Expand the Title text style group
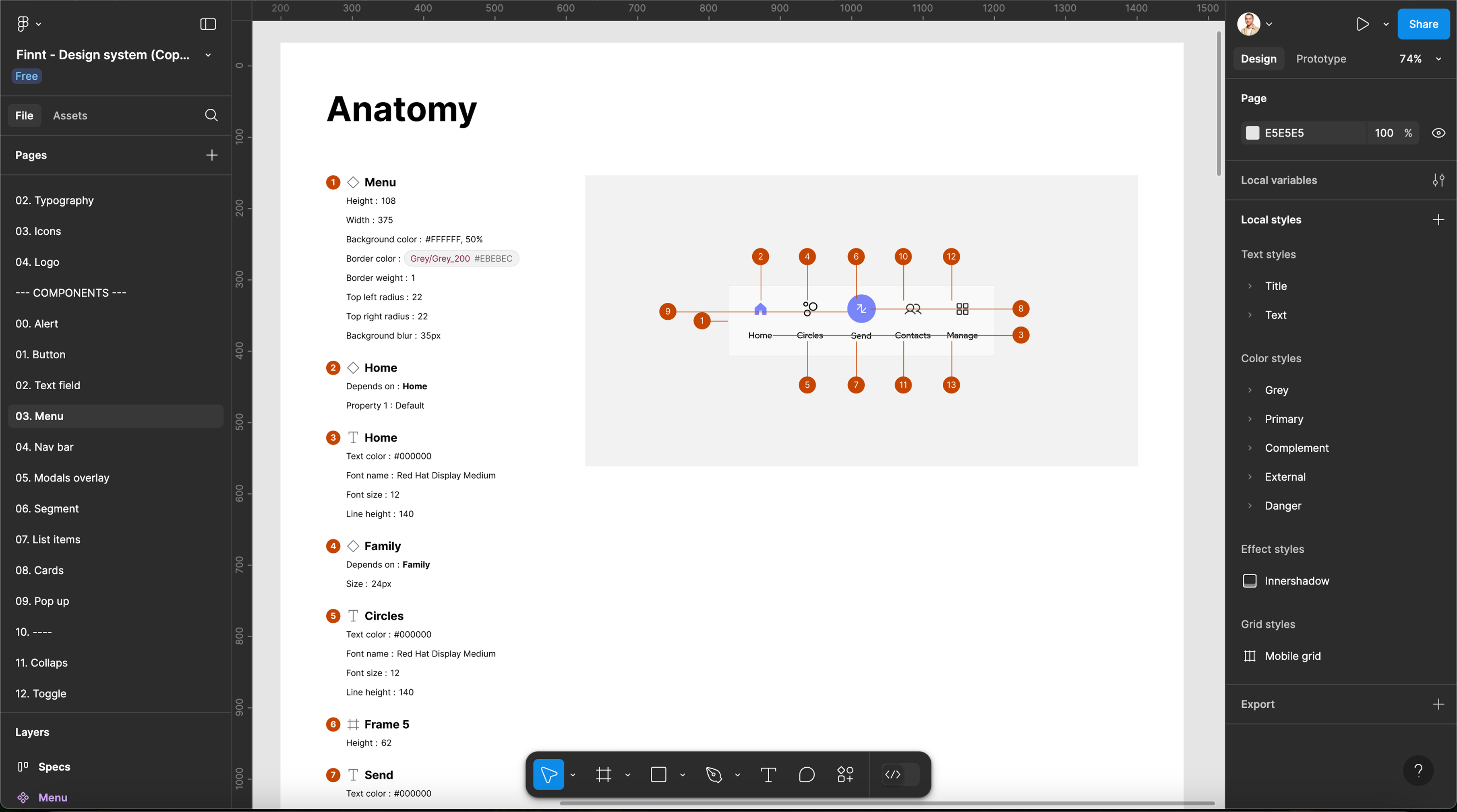Viewport: 1457px width, 812px height. [x=1250, y=286]
